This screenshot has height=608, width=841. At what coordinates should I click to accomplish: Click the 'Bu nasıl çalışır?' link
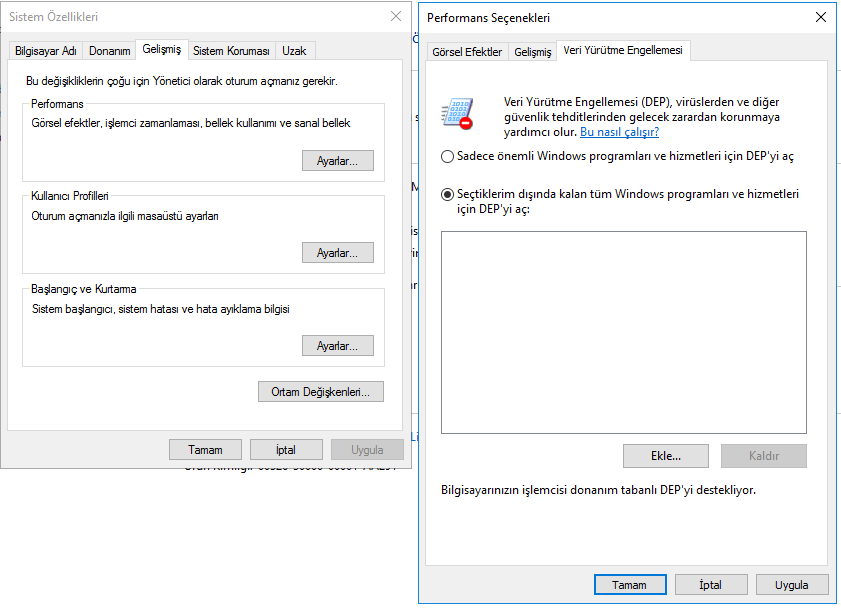tap(619, 132)
